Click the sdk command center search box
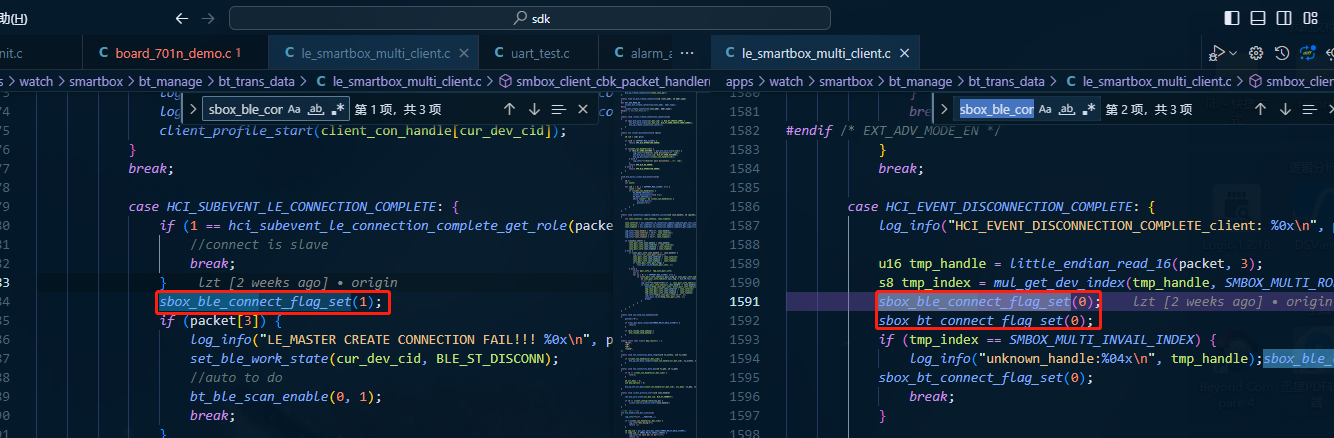1334x438 pixels. [x=530, y=18]
